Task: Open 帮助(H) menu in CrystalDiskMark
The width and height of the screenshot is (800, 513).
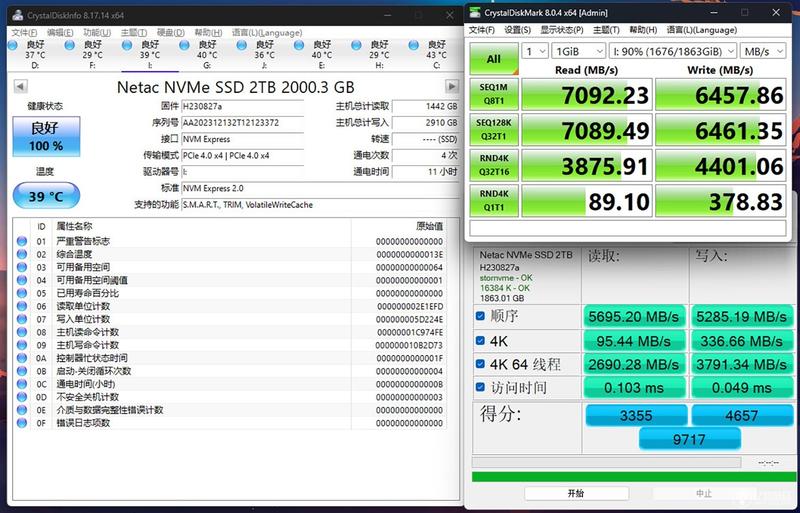Action: point(643,30)
